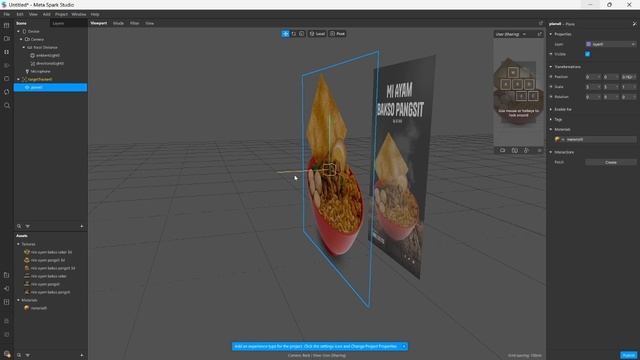Close the plane0 inspector panel
The height and width of the screenshot is (360, 640).
[x=634, y=24]
